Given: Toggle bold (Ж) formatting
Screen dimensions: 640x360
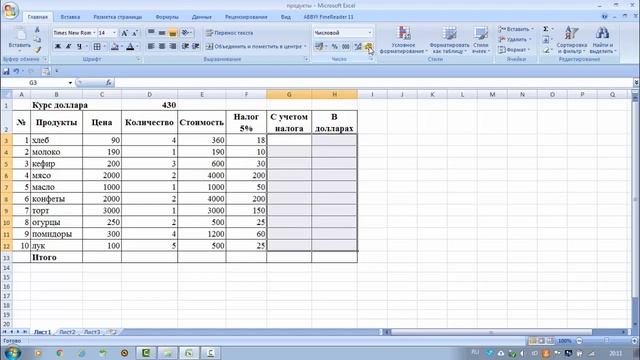Looking at the screenshot, I should [x=58, y=47].
